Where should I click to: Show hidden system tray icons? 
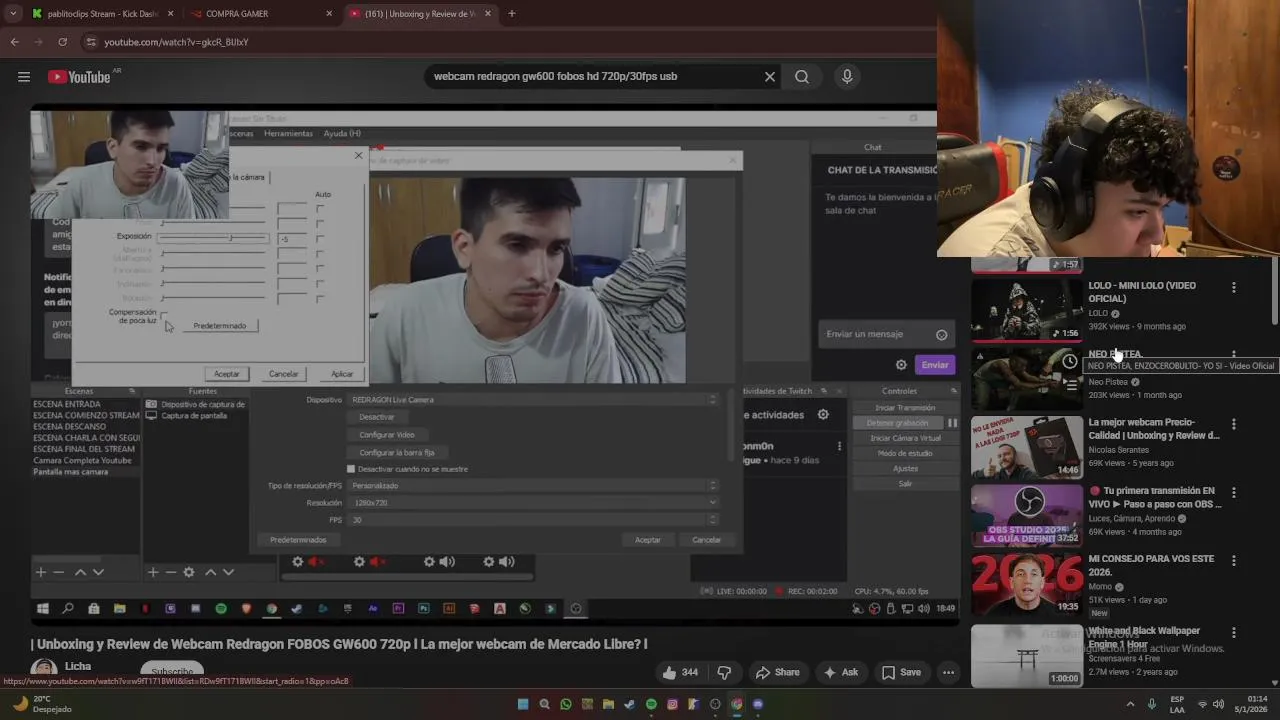click(x=1131, y=704)
